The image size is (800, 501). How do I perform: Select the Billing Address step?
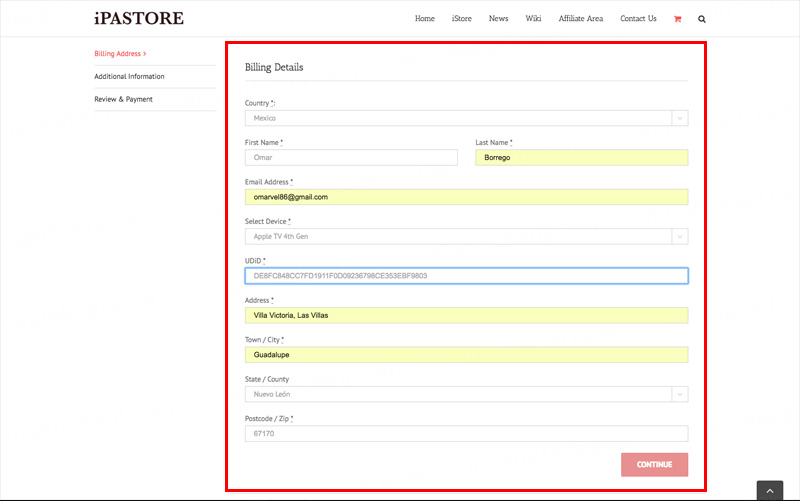point(120,54)
